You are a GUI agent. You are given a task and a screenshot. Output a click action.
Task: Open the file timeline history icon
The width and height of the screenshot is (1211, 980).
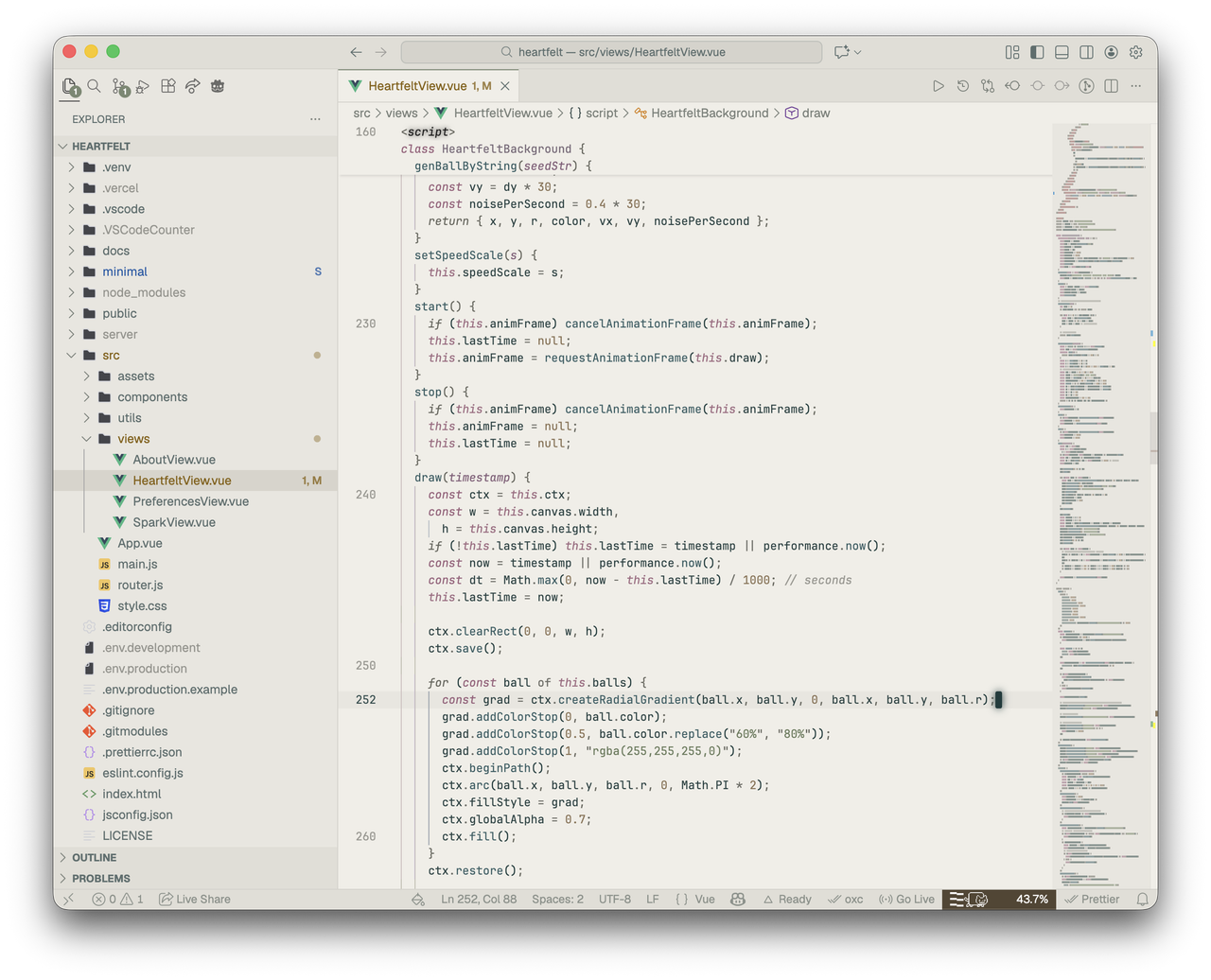(x=963, y=86)
